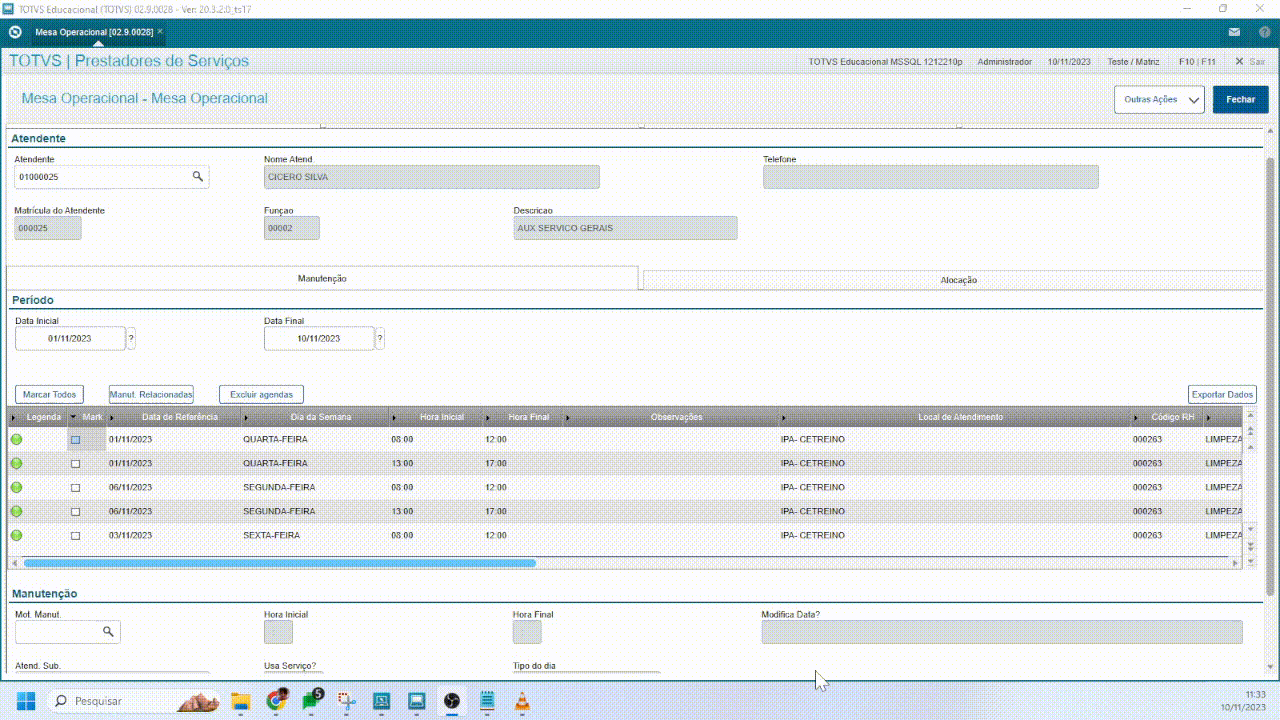Image resolution: width=1280 pixels, height=720 pixels.
Task: Click the F10 | F11 shortcut item
Action: pos(1197,62)
